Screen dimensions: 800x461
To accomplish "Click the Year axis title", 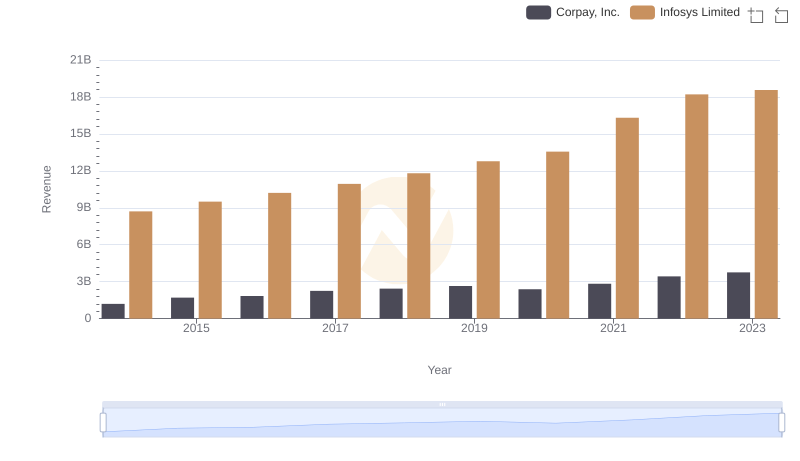I will (x=439, y=370).
